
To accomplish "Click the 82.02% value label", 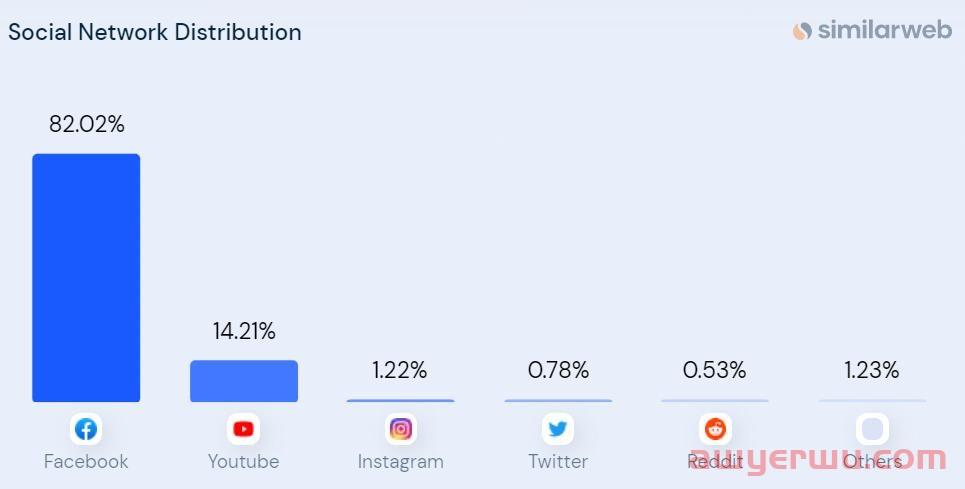I will tap(87, 125).
